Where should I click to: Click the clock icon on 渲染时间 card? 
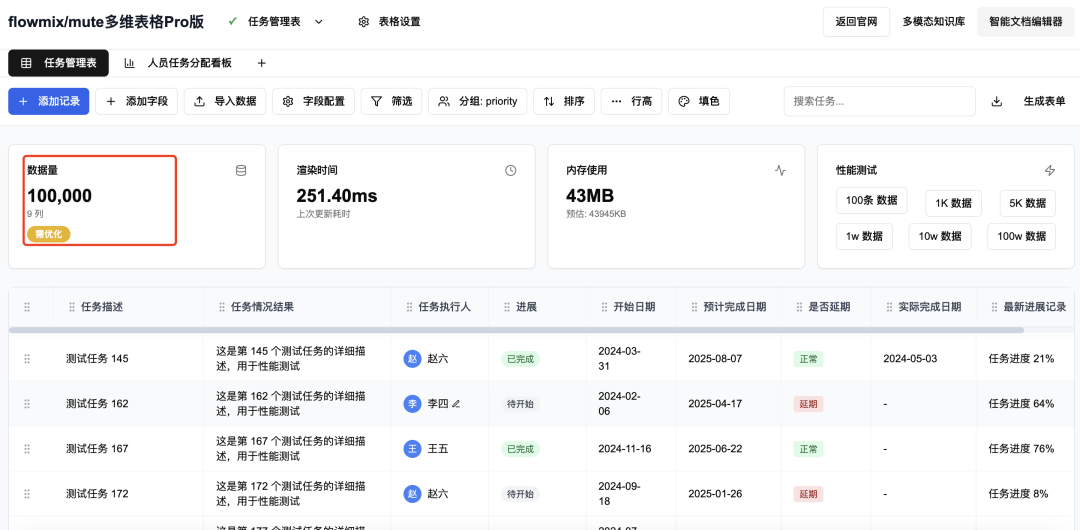click(510, 170)
